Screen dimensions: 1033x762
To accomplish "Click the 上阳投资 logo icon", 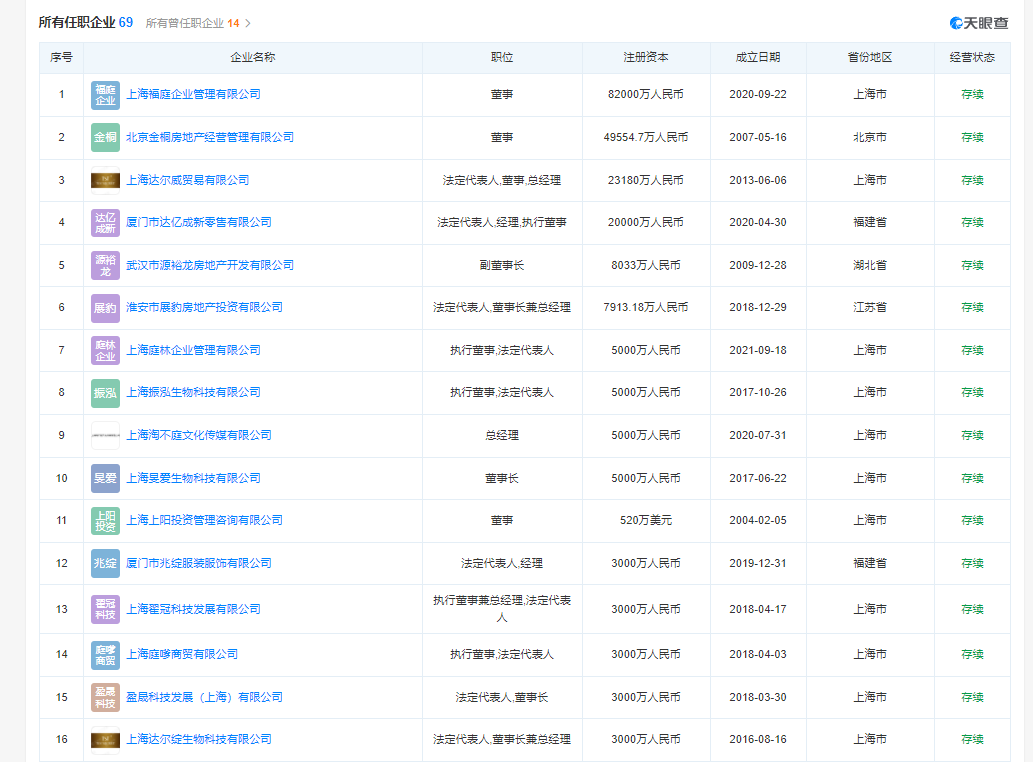I will tap(105, 520).
